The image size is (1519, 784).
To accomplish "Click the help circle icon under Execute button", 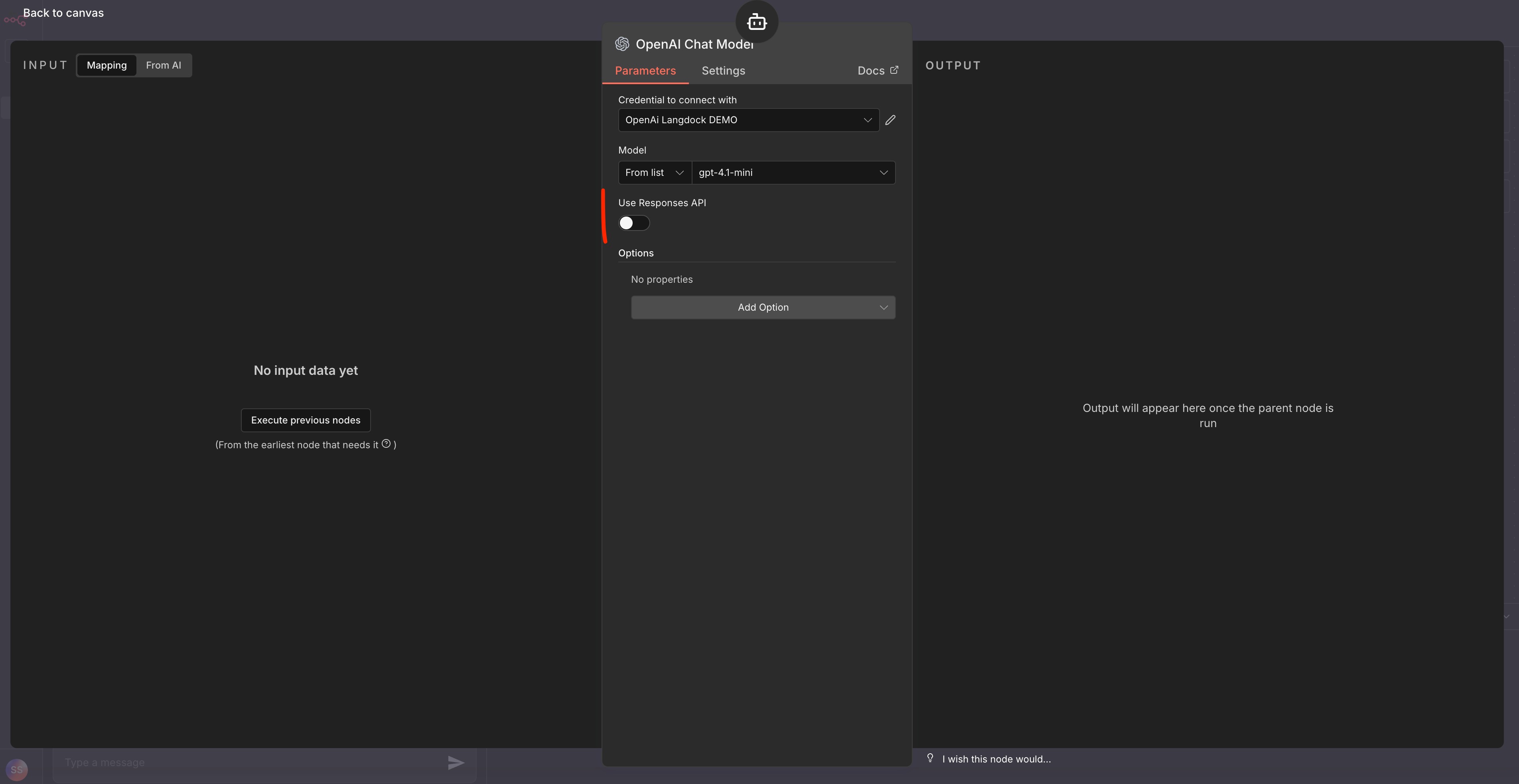I will coord(386,444).
